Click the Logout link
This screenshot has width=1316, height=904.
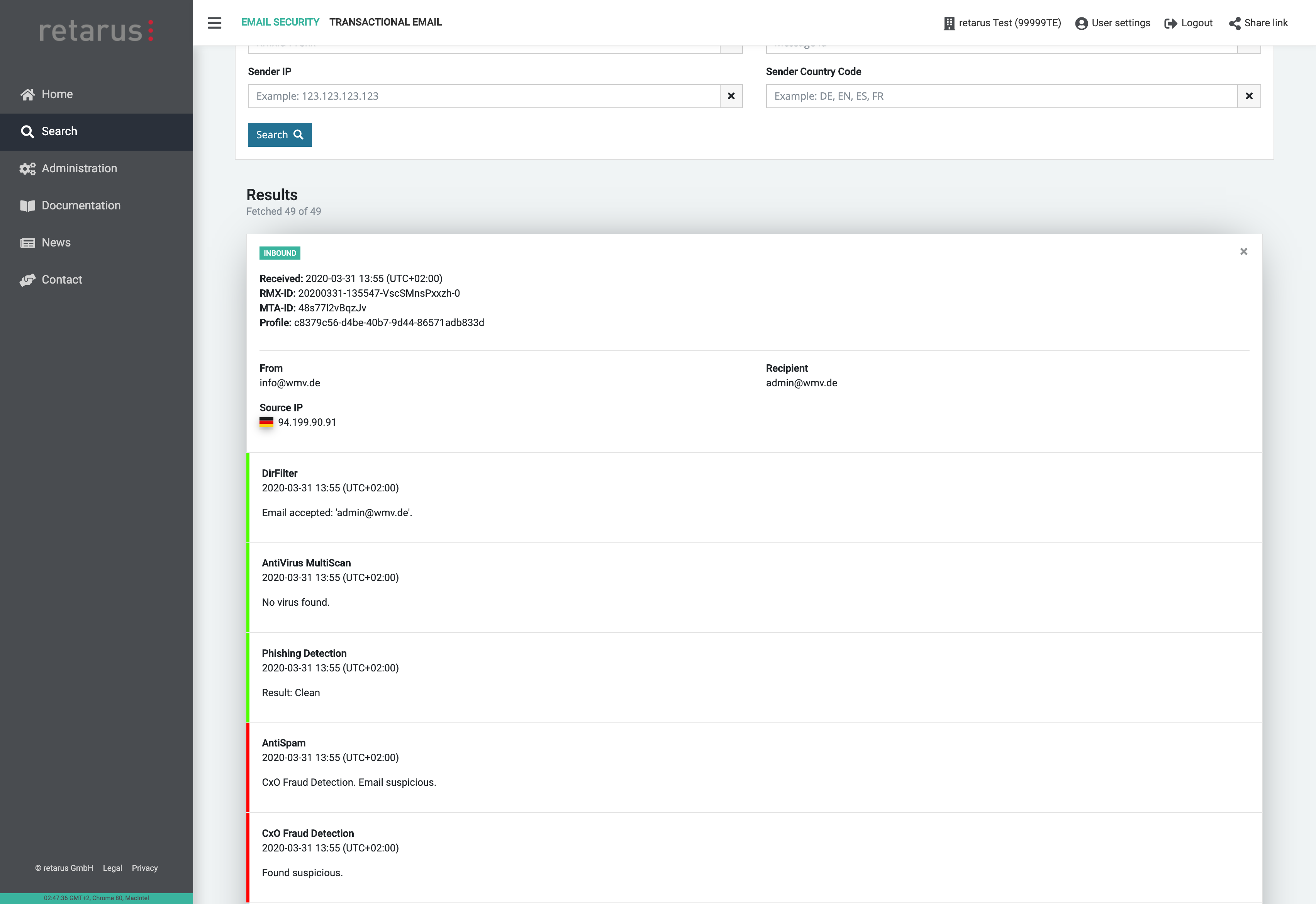point(1188,23)
